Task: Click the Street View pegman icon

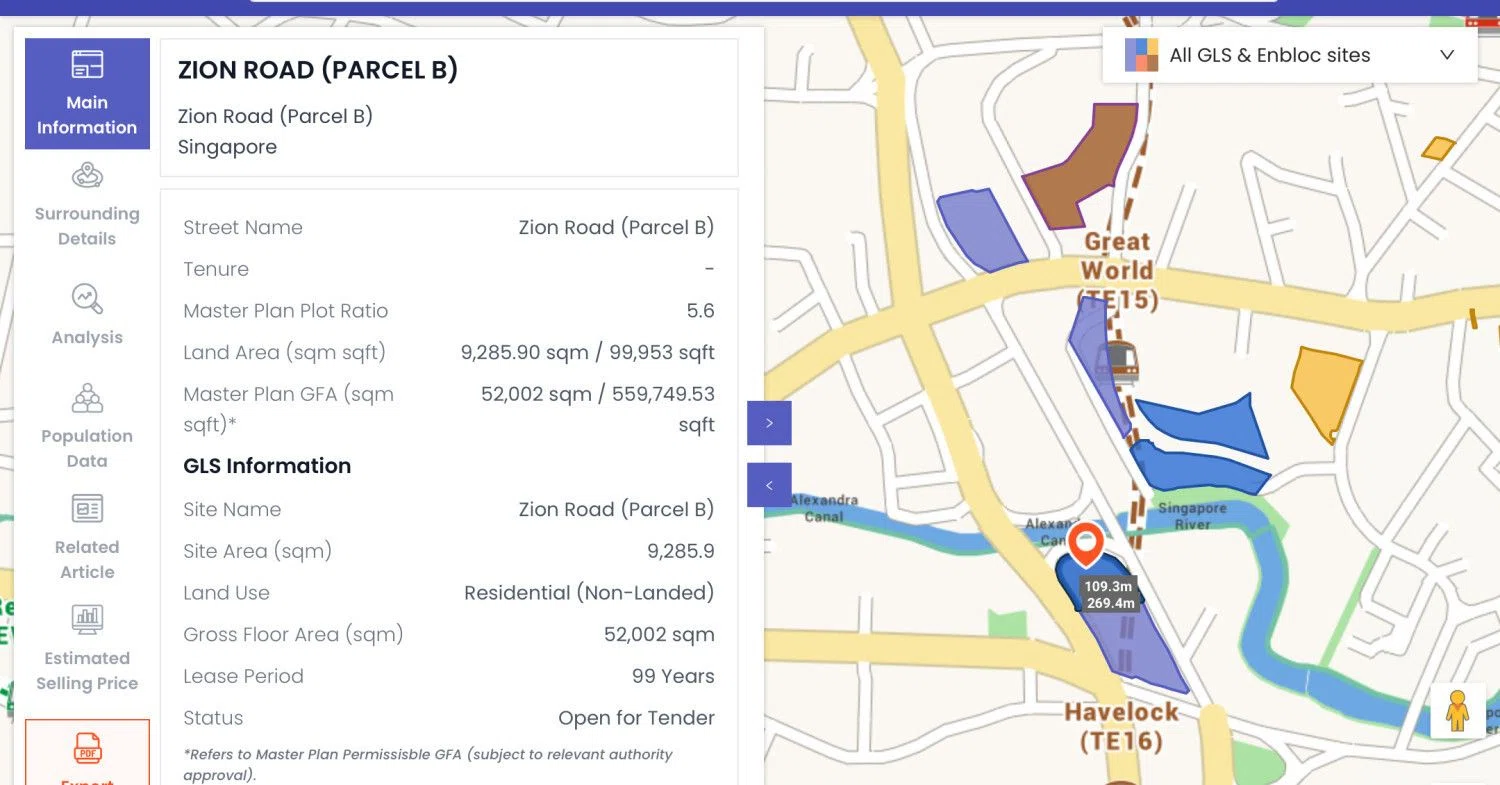Action: [x=1456, y=710]
